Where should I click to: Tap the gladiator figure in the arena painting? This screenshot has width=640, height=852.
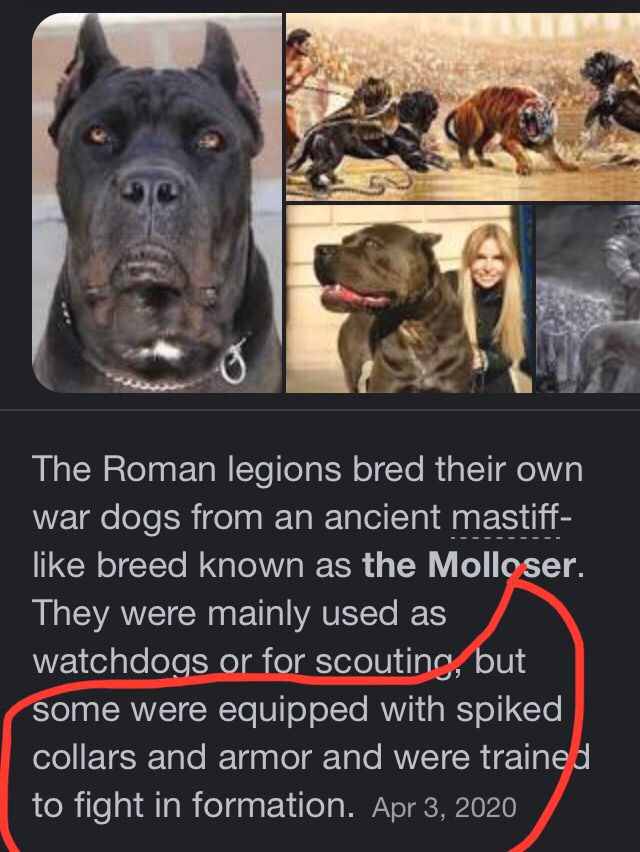(300, 82)
